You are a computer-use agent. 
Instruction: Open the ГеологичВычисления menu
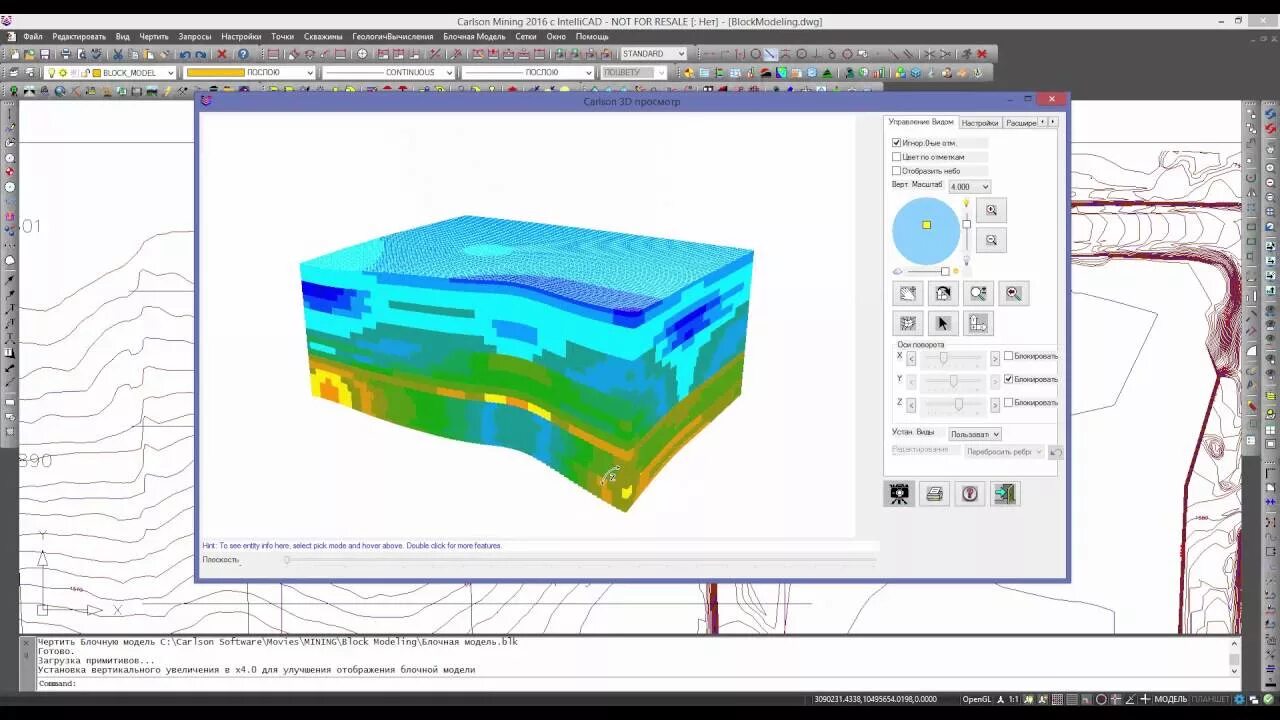coord(393,37)
